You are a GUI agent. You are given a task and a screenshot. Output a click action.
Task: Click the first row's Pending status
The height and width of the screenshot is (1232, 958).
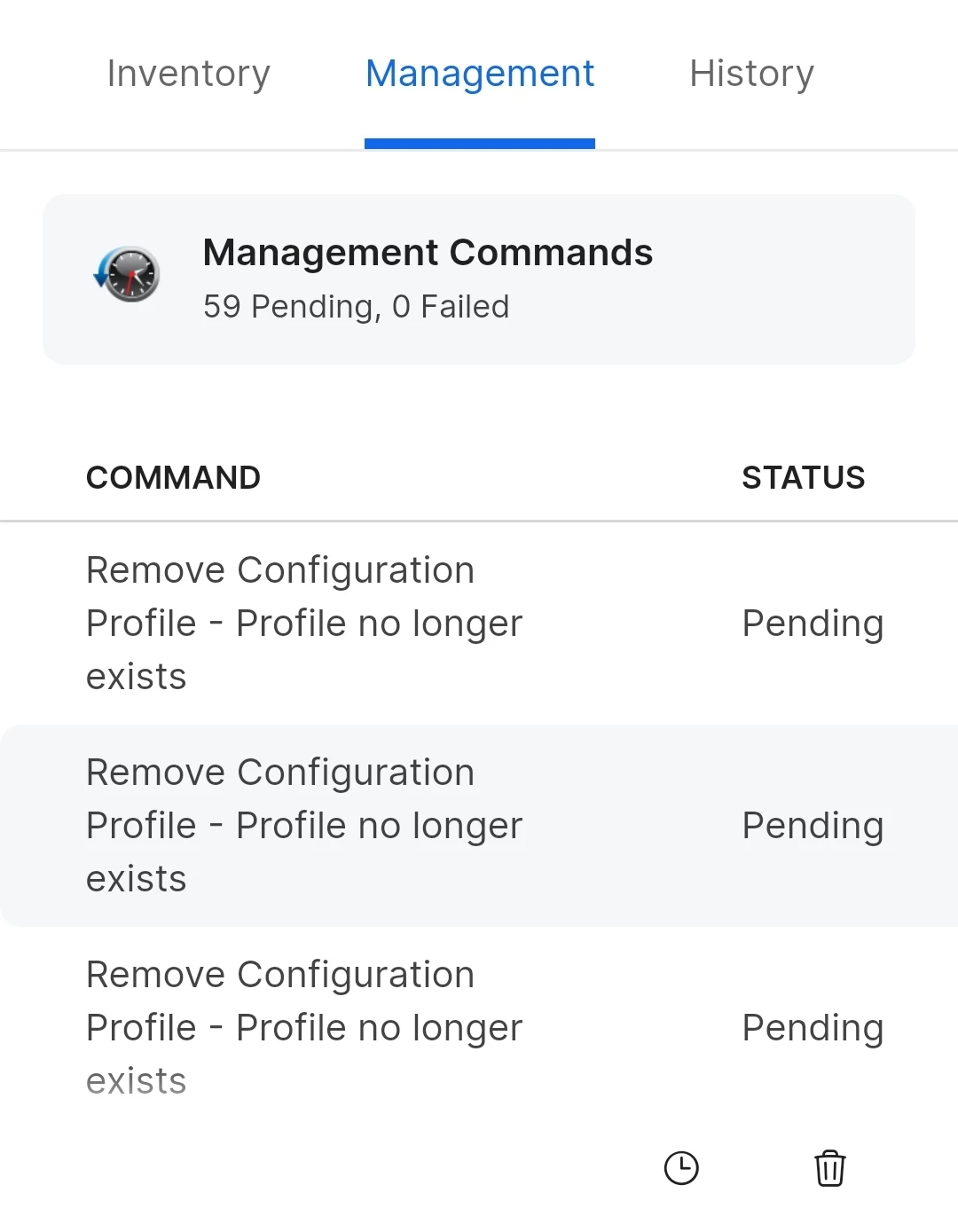(x=813, y=624)
